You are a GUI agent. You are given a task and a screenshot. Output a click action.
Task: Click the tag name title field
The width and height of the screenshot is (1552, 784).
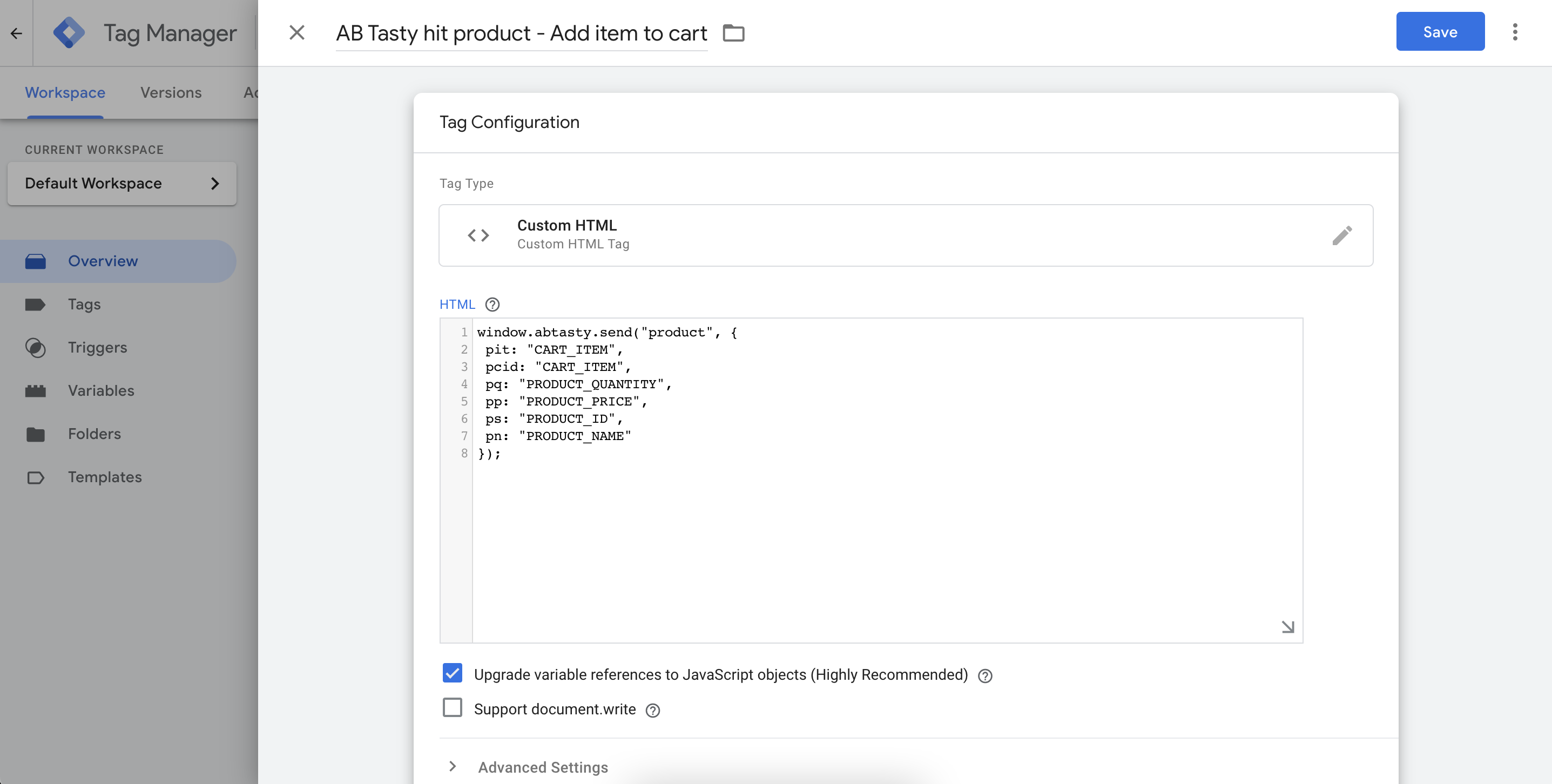[521, 33]
